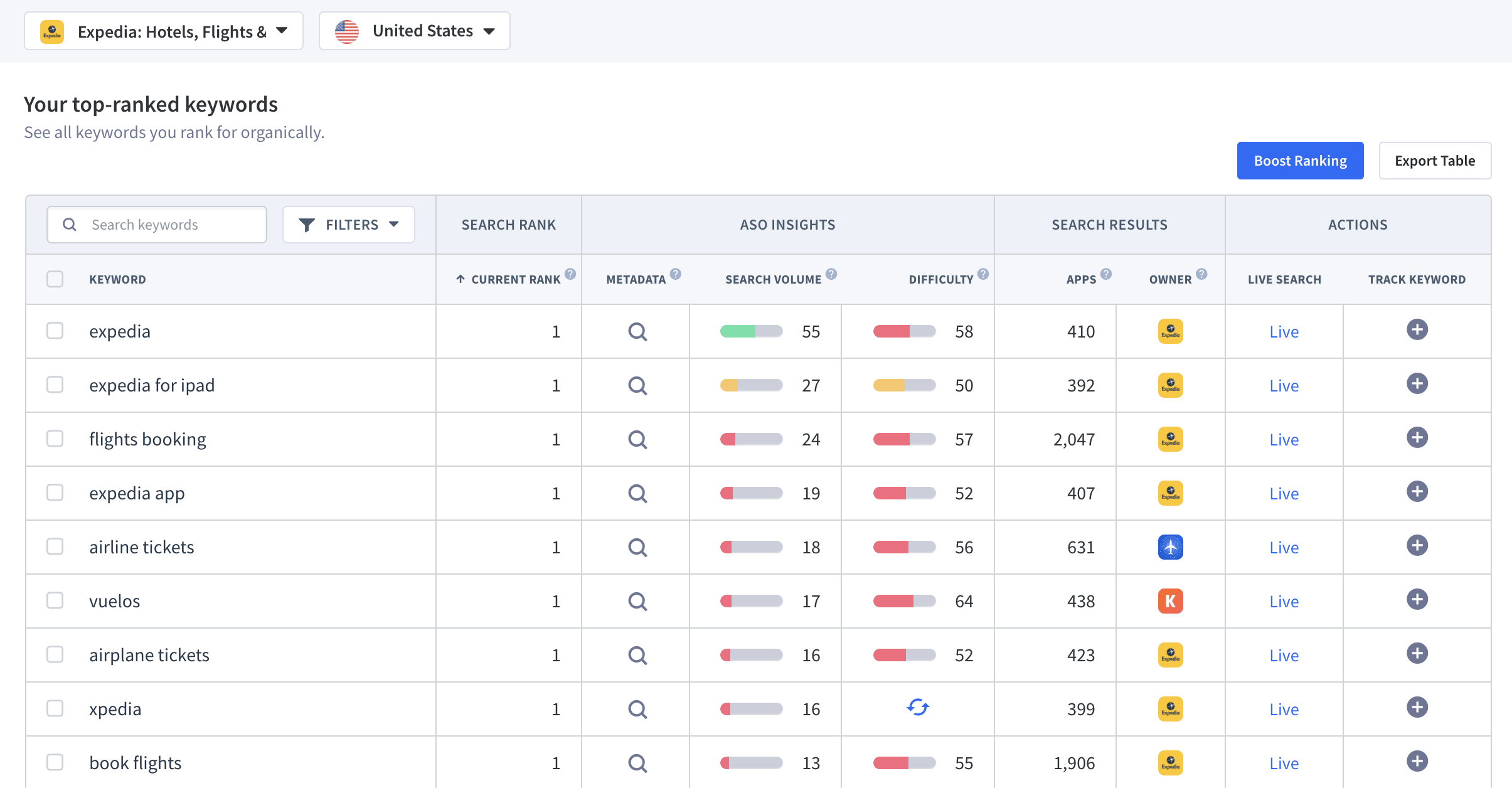The width and height of the screenshot is (1512, 788).
Task: Toggle the select-all keywords checkbox
Action: click(x=55, y=279)
